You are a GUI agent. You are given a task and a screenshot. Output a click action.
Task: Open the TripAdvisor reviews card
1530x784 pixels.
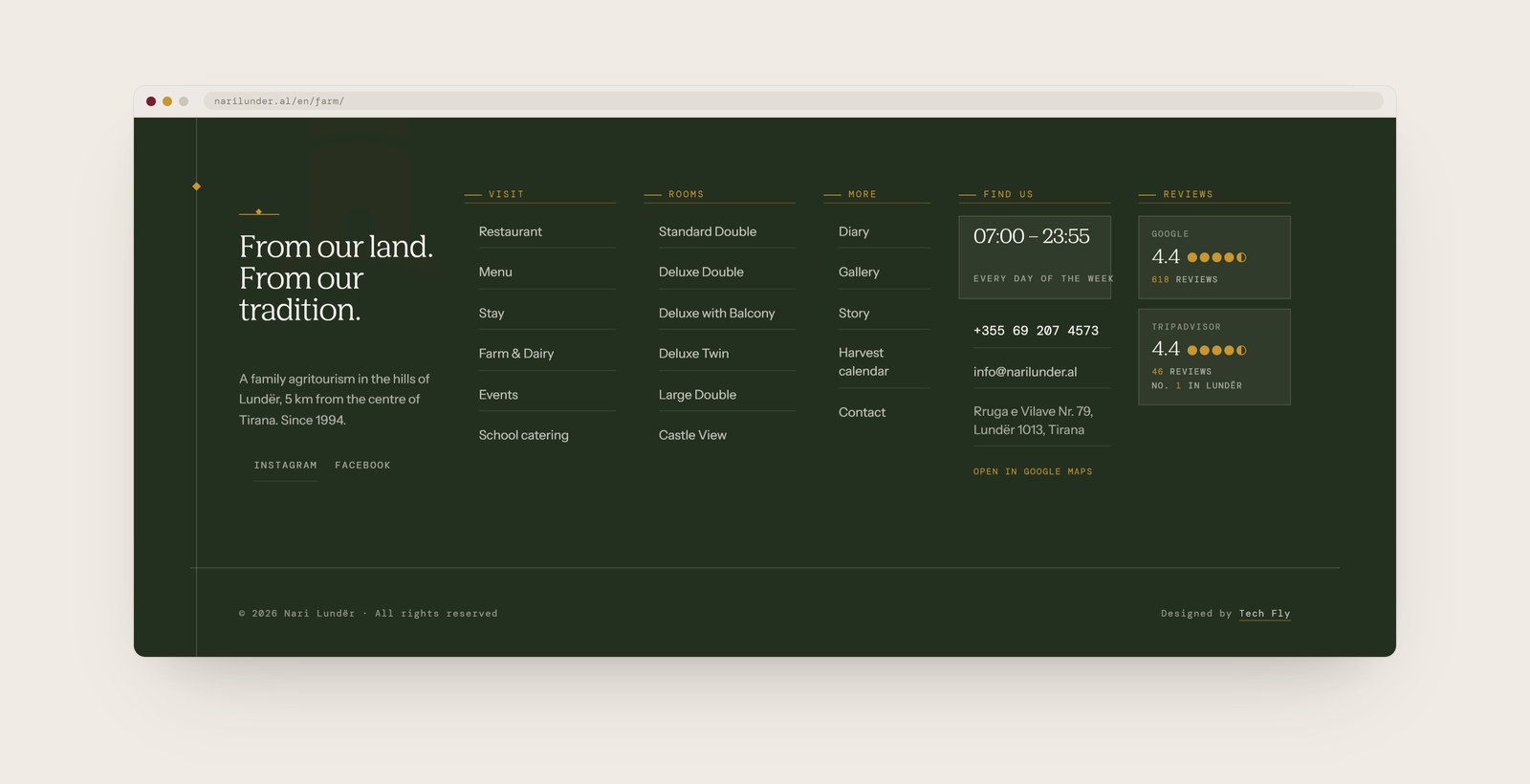click(1214, 357)
